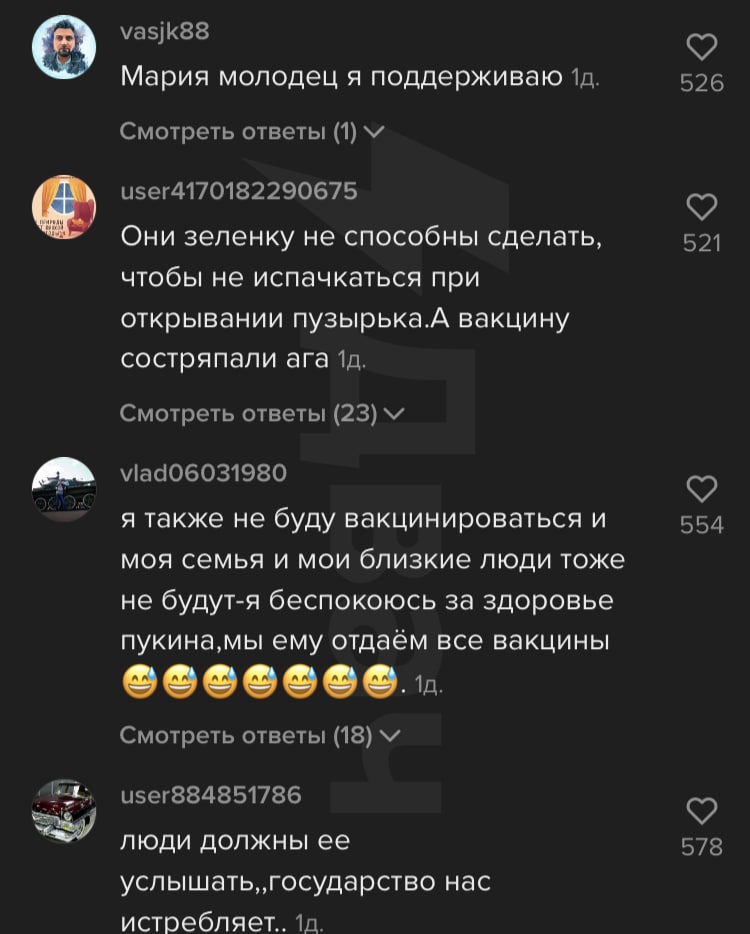Like vlad06031980's comment with heart
Screen dimensions: 750x934
point(702,489)
